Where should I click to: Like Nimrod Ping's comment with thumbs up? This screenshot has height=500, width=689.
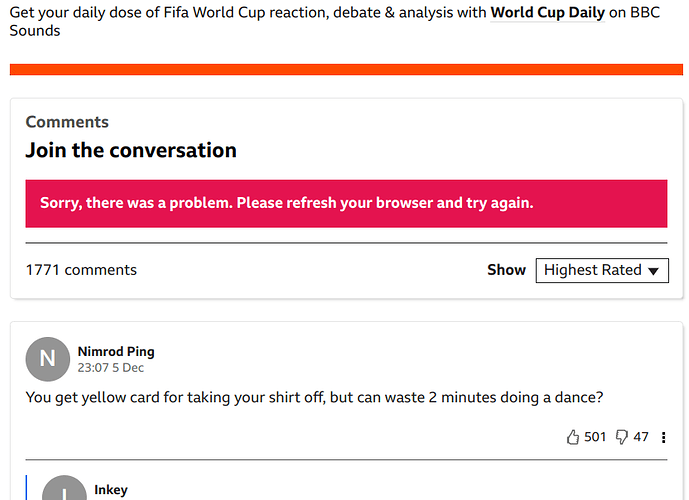[x=573, y=437]
